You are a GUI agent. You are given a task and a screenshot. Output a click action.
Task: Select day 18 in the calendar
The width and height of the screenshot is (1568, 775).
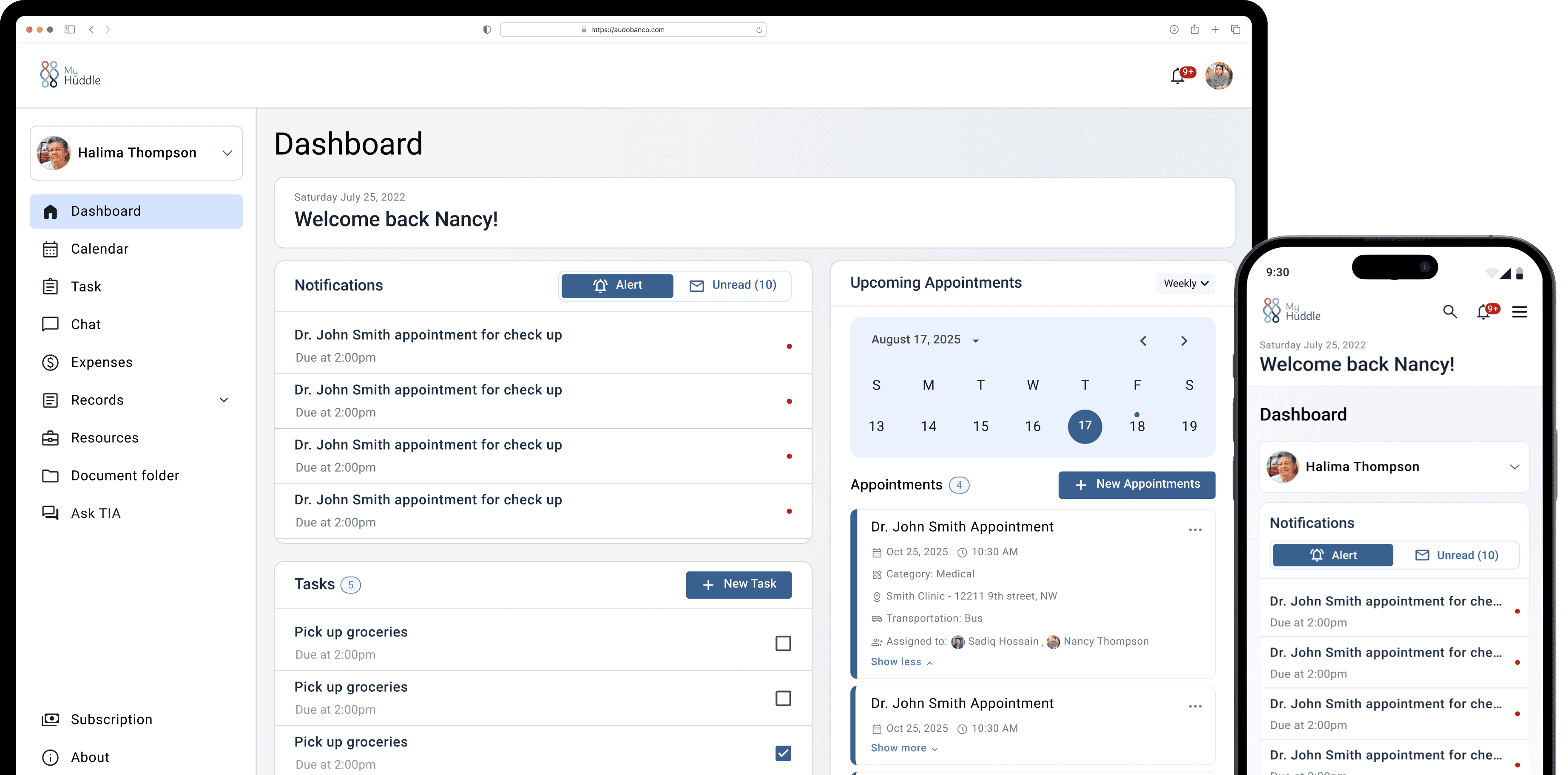[x=1136, y=427]
